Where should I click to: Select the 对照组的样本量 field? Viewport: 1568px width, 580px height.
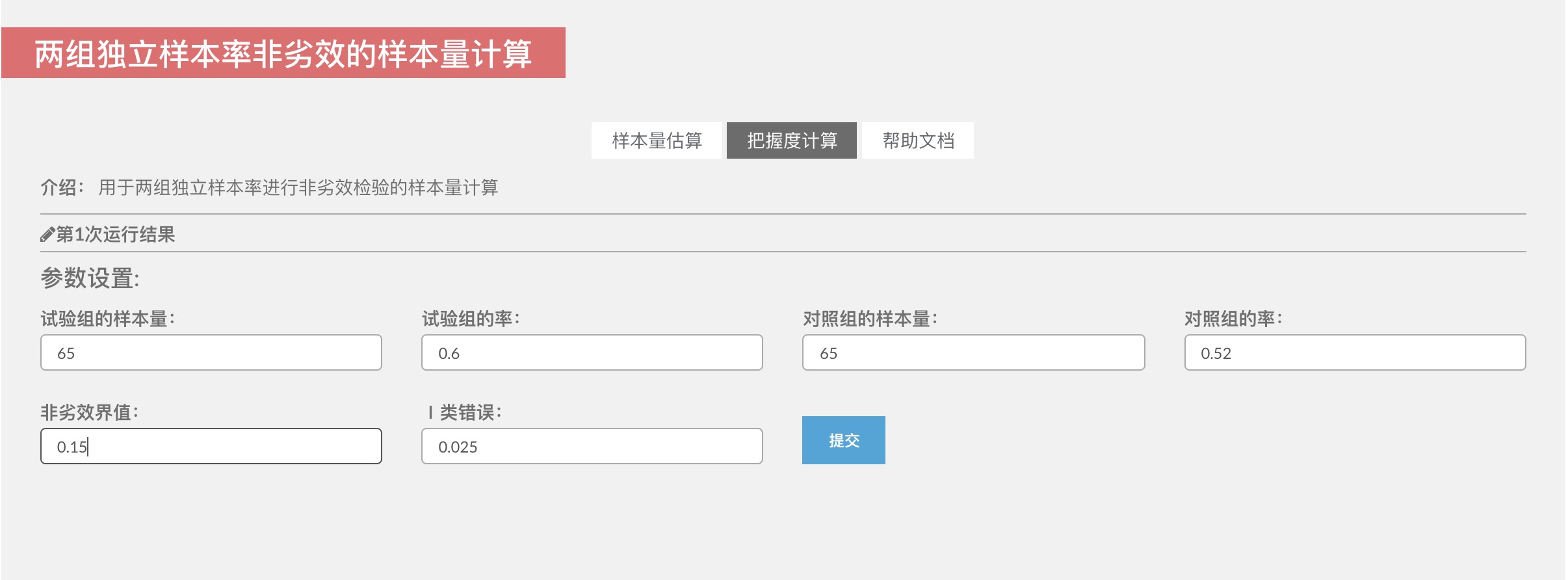[x=974, y=352]
